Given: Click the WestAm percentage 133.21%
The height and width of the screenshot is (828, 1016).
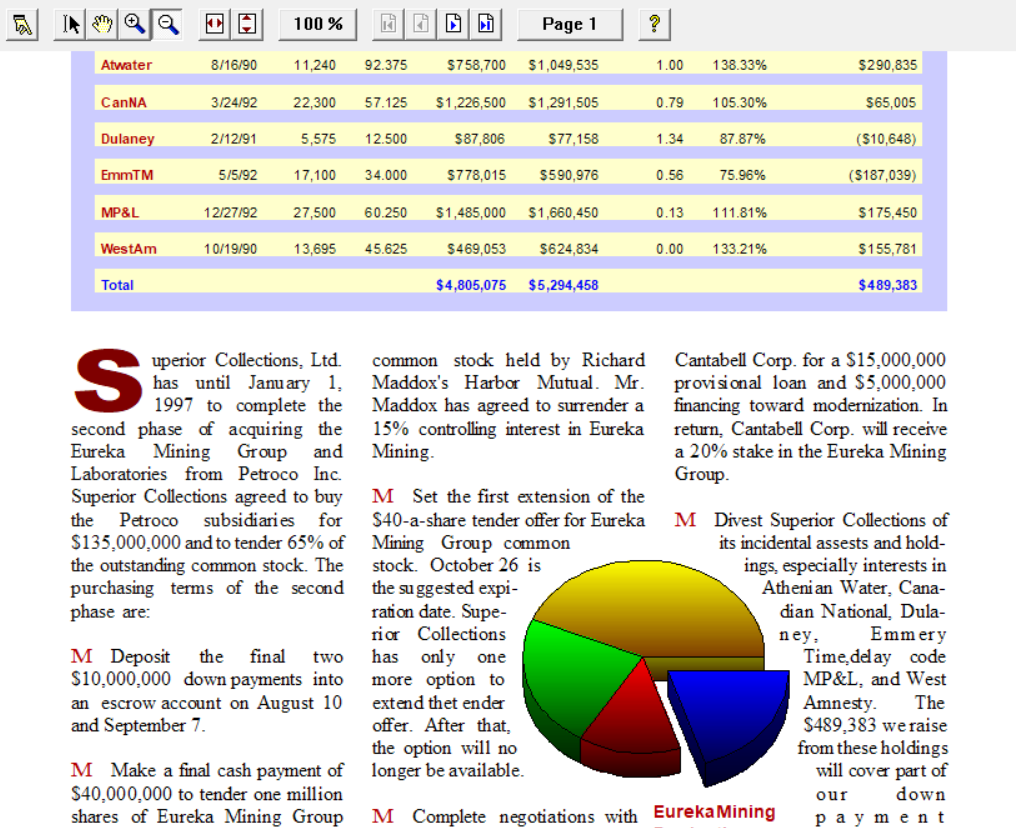Looking at the screenshot, I should click(739, 249).
